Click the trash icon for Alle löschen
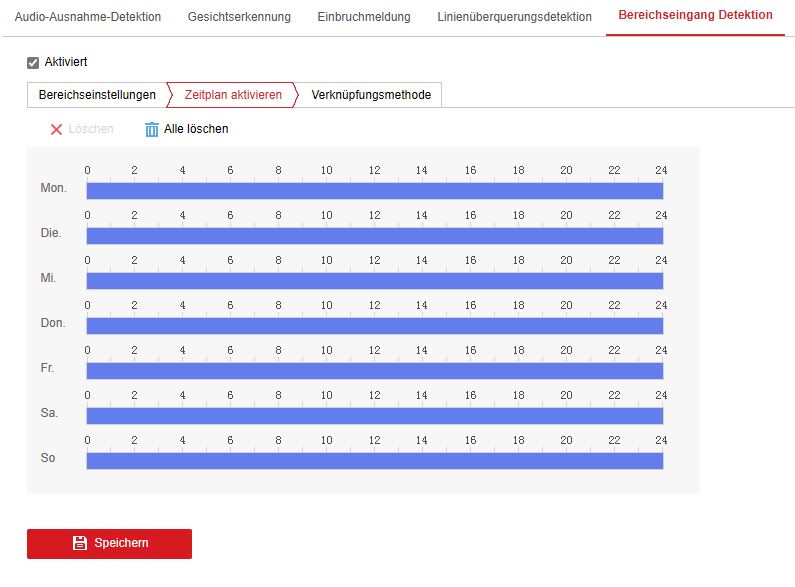The image size is (795, 587). pos(152,129)
